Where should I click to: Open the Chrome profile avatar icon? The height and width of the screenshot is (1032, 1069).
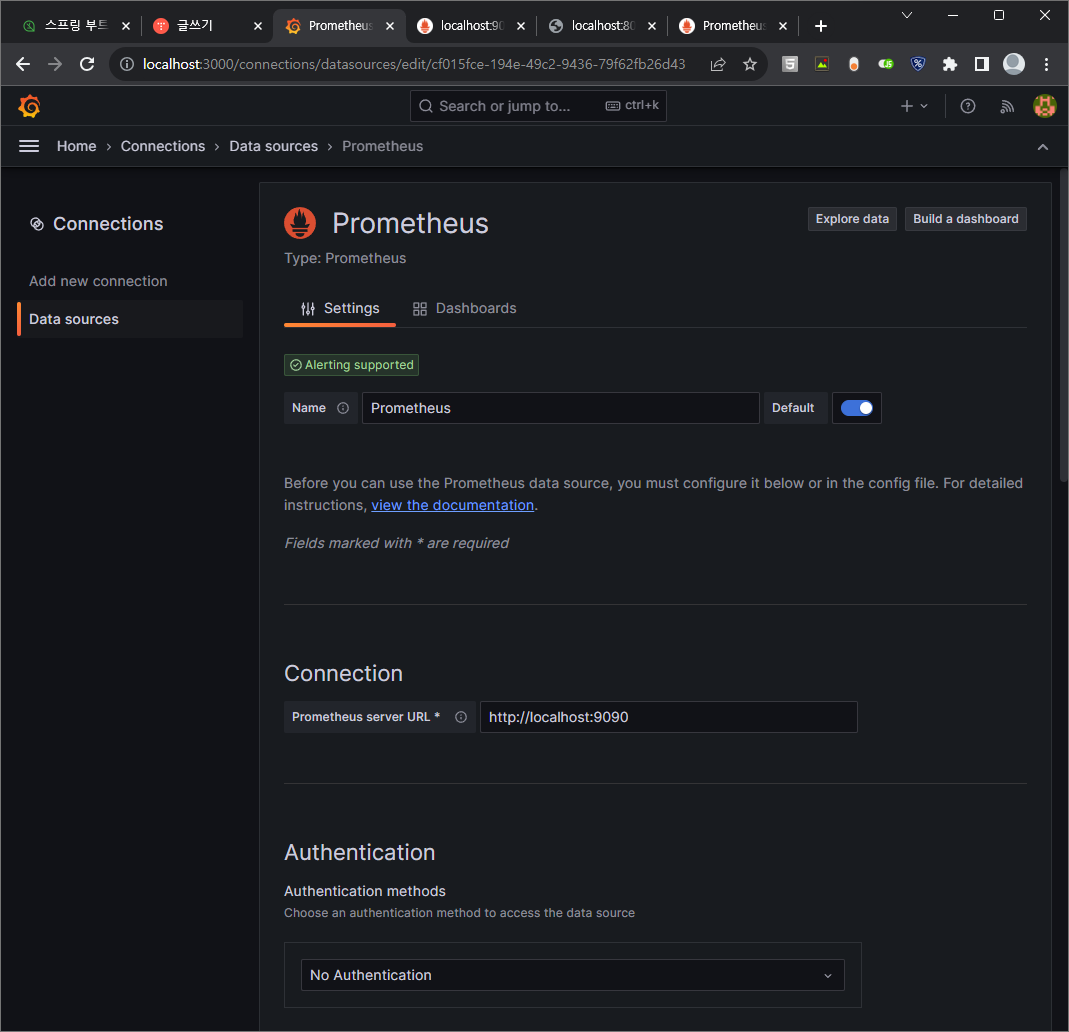click(1014, 64)
